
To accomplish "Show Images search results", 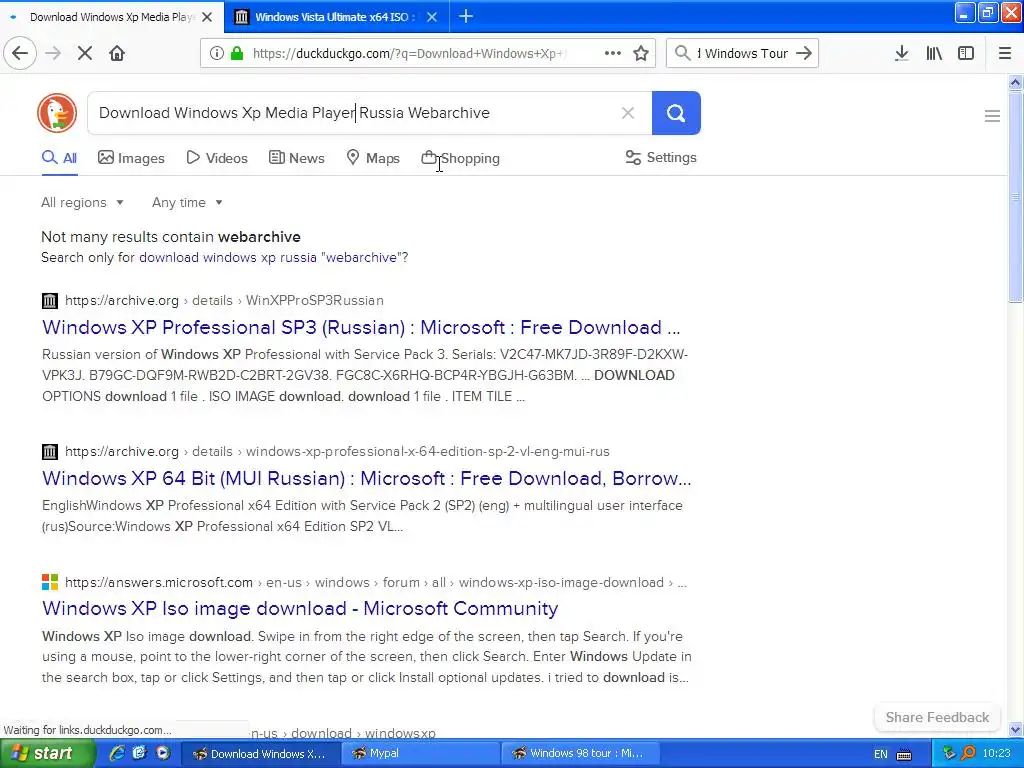I will click(131, 158).
